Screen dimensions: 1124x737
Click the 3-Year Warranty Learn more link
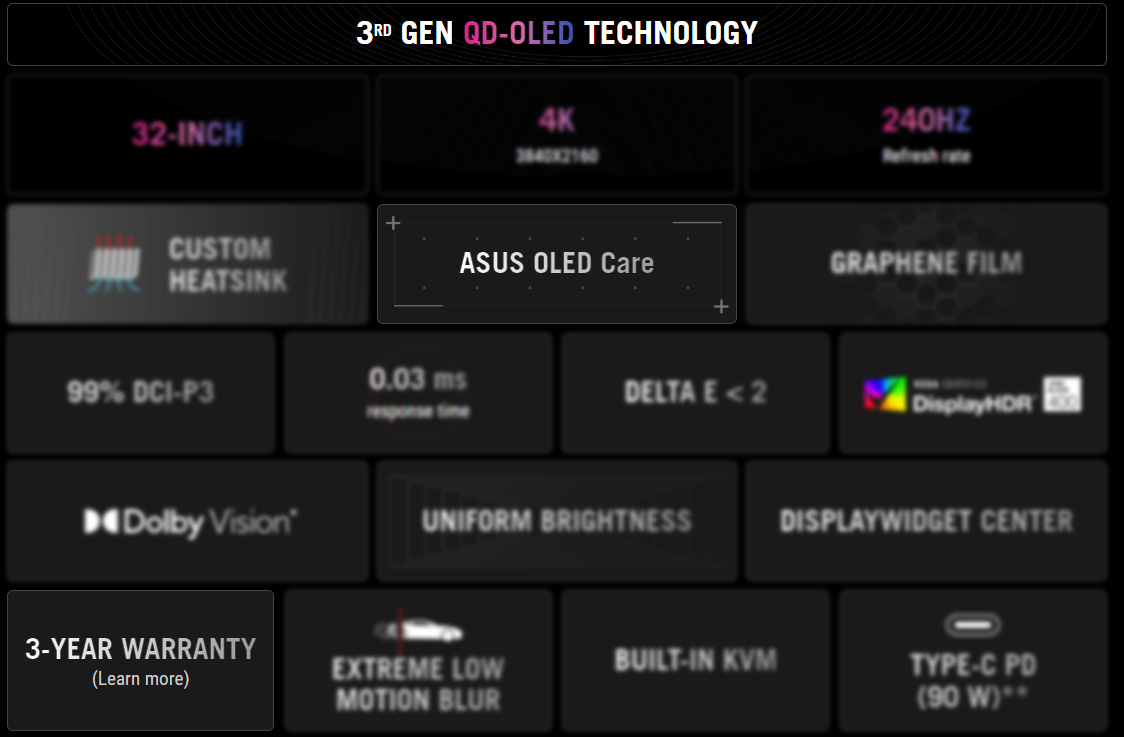(x=140, y=678)
